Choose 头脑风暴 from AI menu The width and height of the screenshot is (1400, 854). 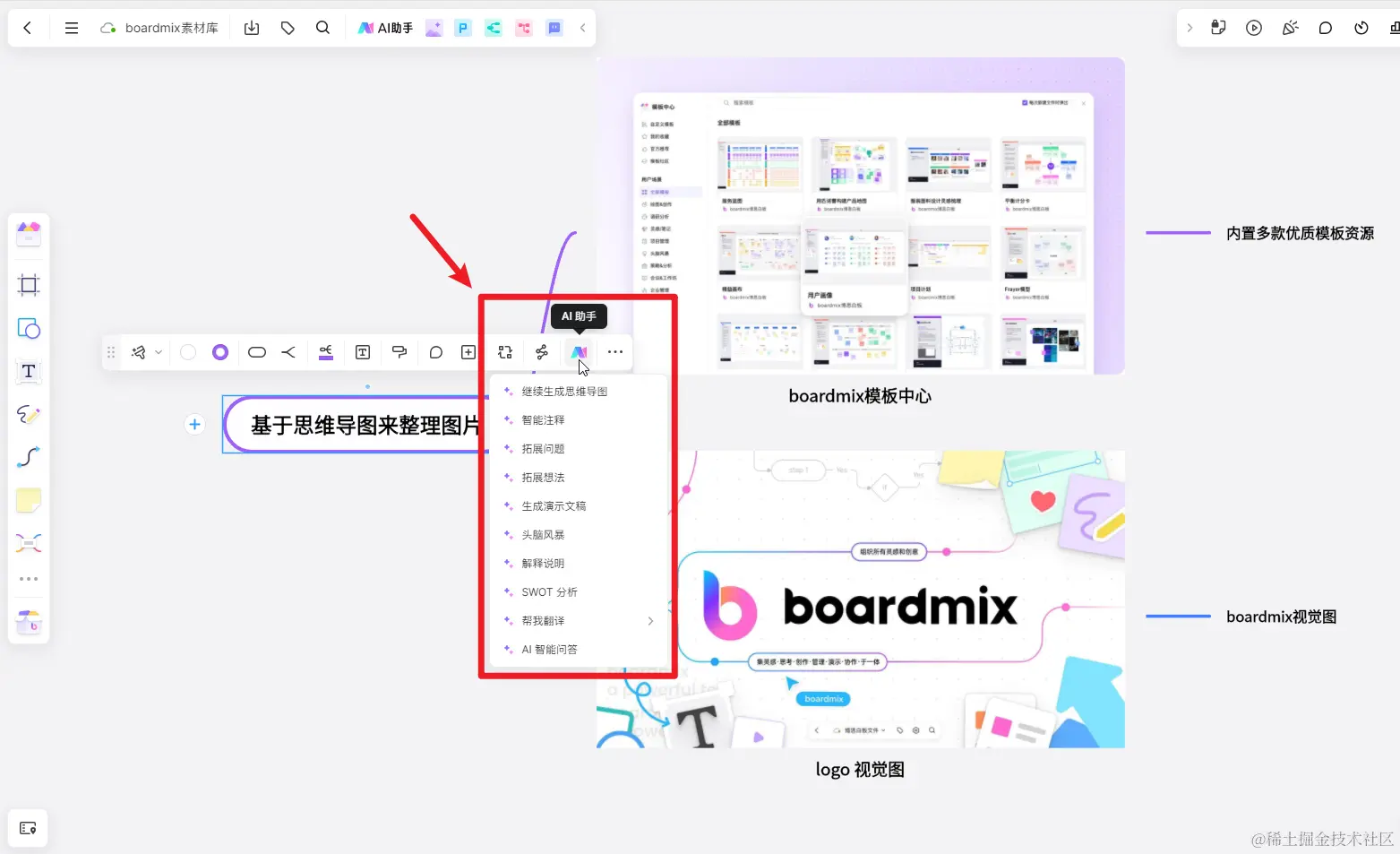click(578, 535)
